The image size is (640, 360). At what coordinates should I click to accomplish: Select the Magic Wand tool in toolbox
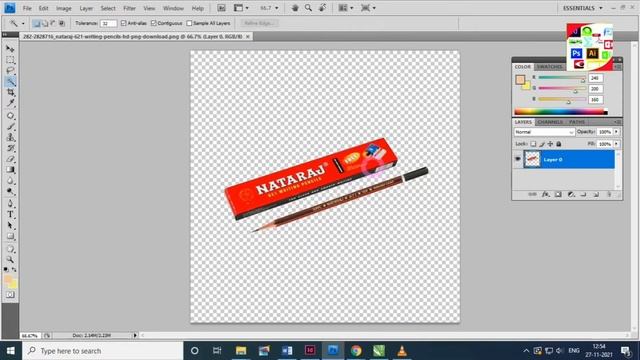[x=10, y=82]
